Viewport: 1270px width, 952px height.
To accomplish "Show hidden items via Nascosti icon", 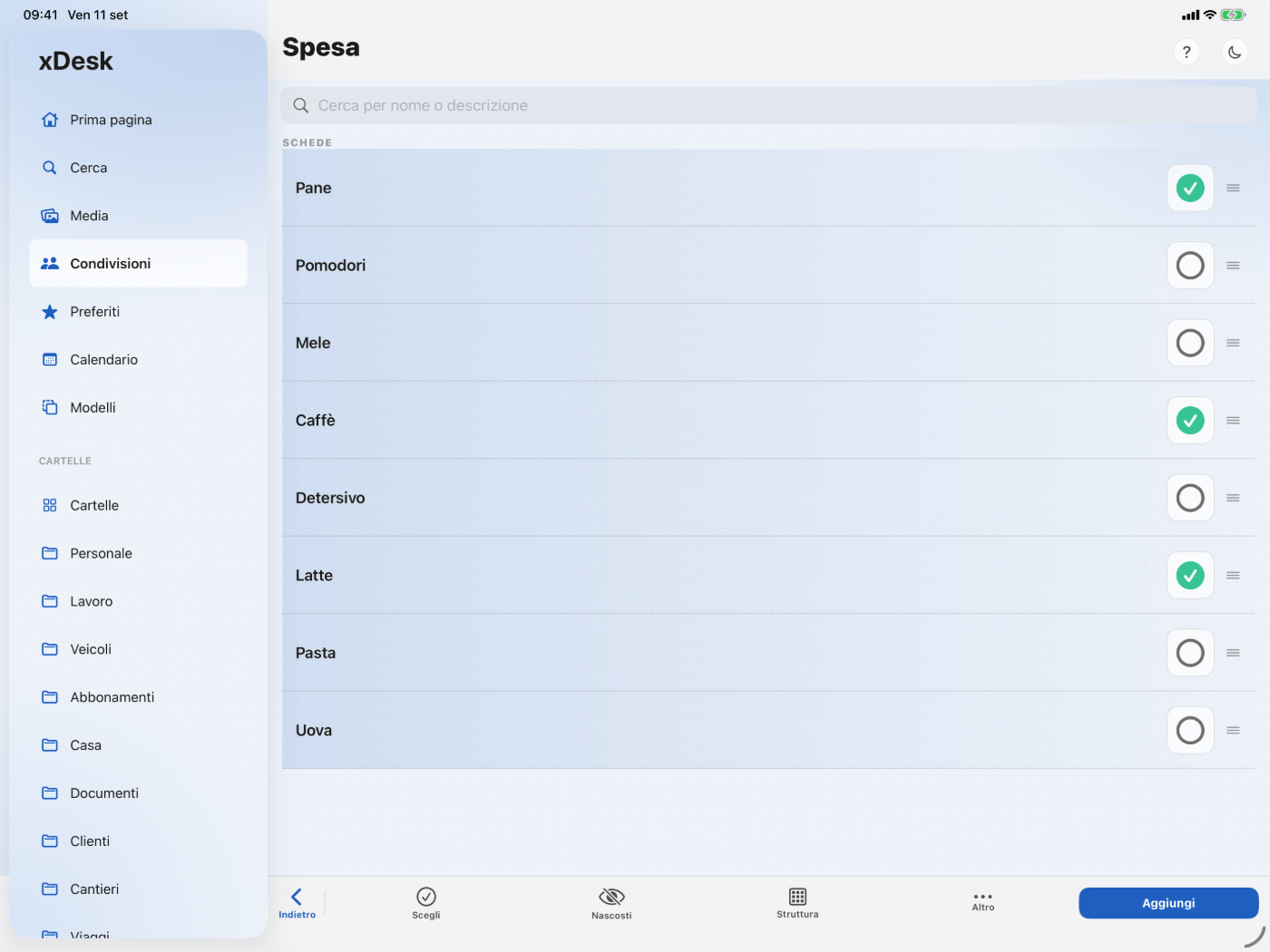I will point(611,897).
